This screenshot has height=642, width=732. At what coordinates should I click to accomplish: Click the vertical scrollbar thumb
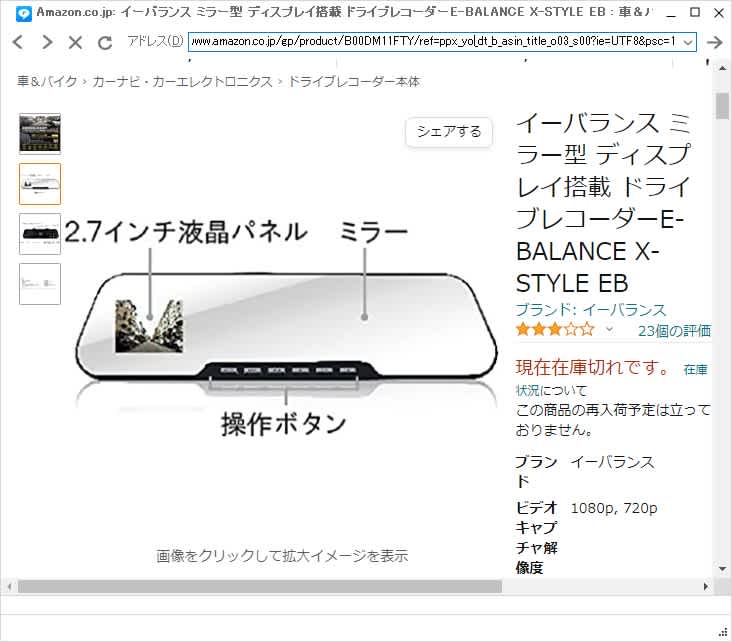point(723,106)
